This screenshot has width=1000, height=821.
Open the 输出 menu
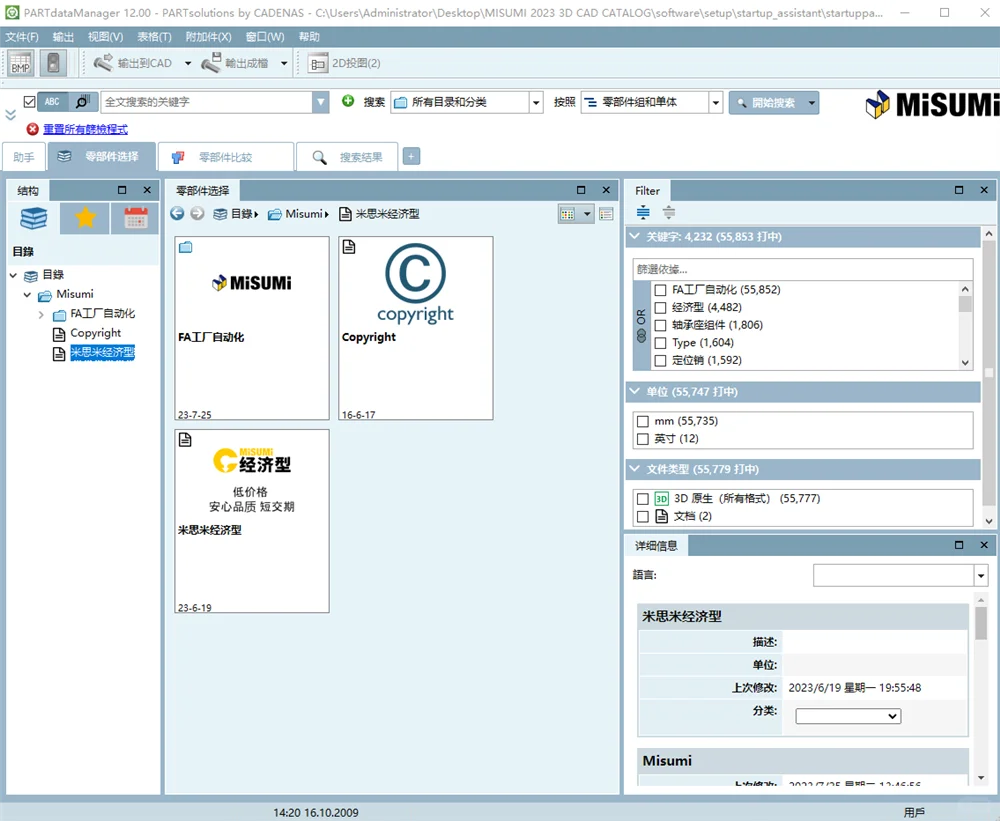coord(63,37)
